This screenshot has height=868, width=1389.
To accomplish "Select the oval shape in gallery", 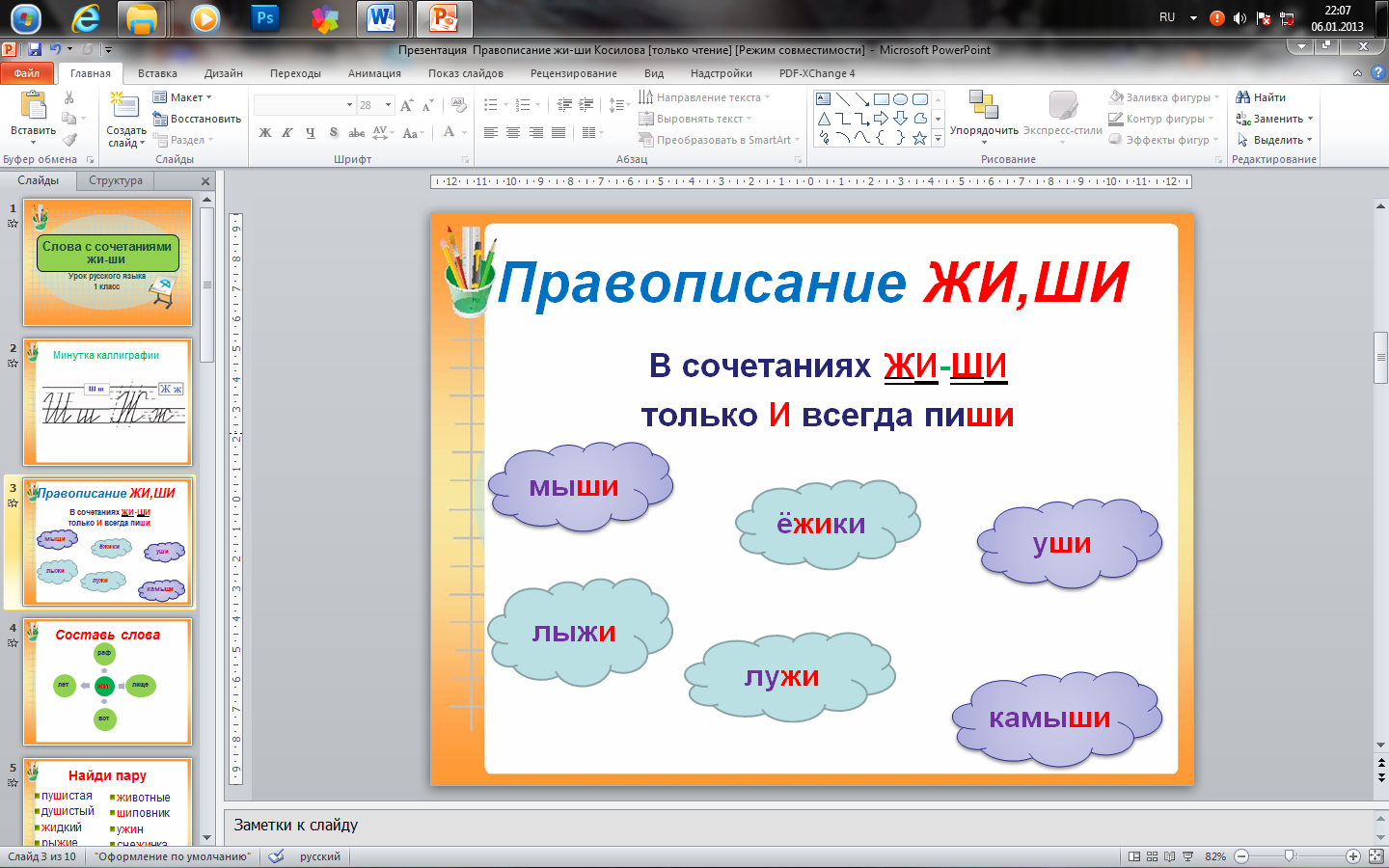I will [900, 98].
